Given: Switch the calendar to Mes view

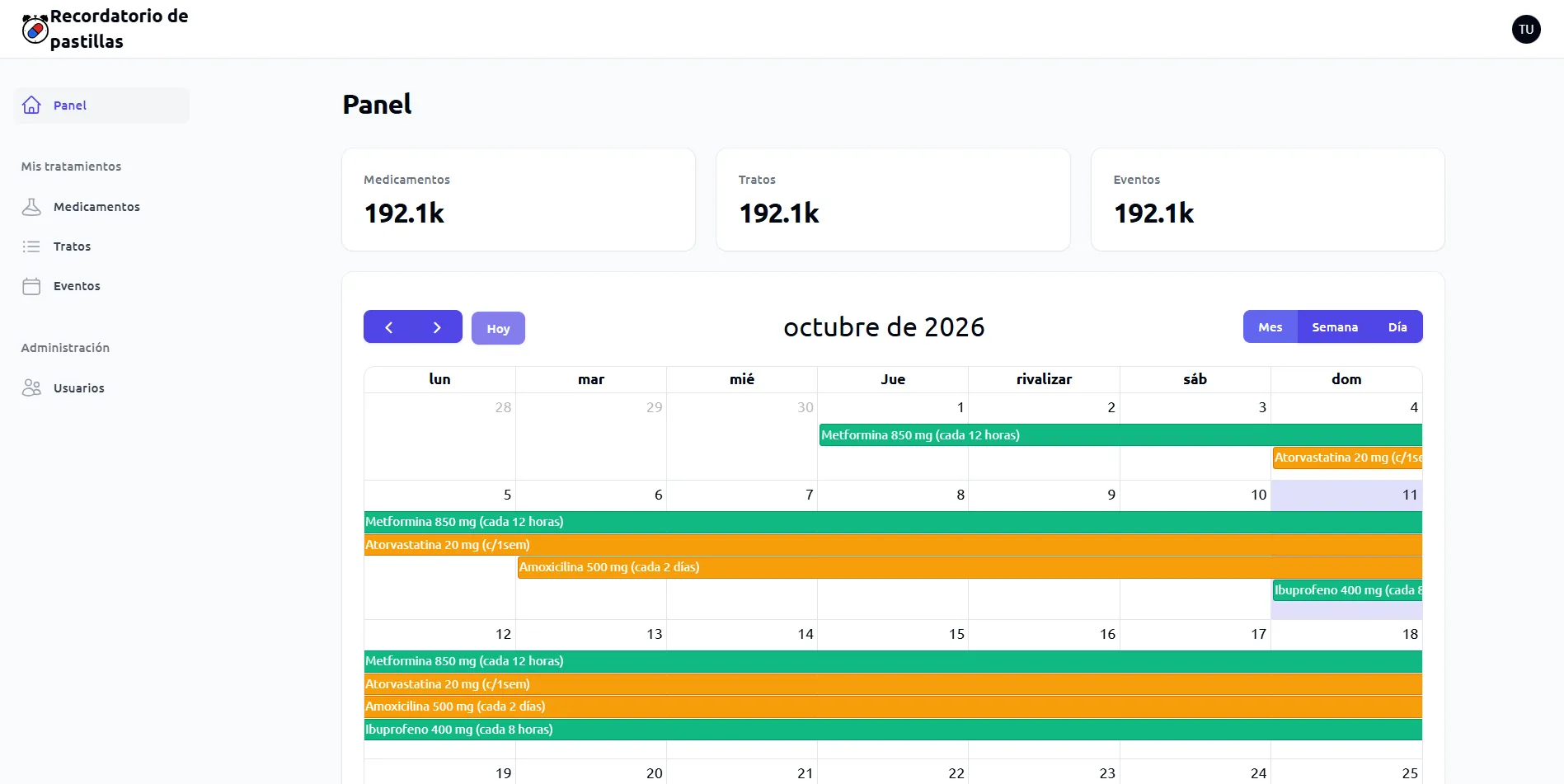Looking at the screenshot, I should coord(1270,327).
